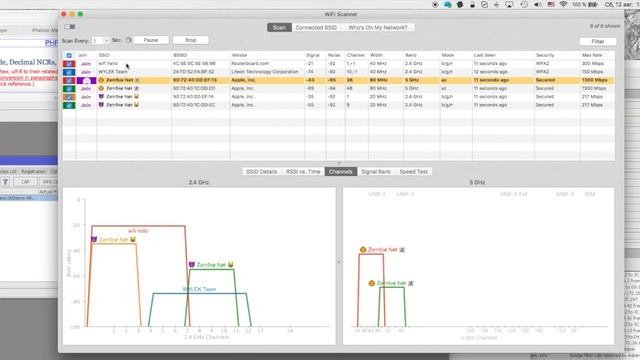The height and width of the screenshot is (360, 640).
Task: Click the Pause button
Action: pos(151,40)
